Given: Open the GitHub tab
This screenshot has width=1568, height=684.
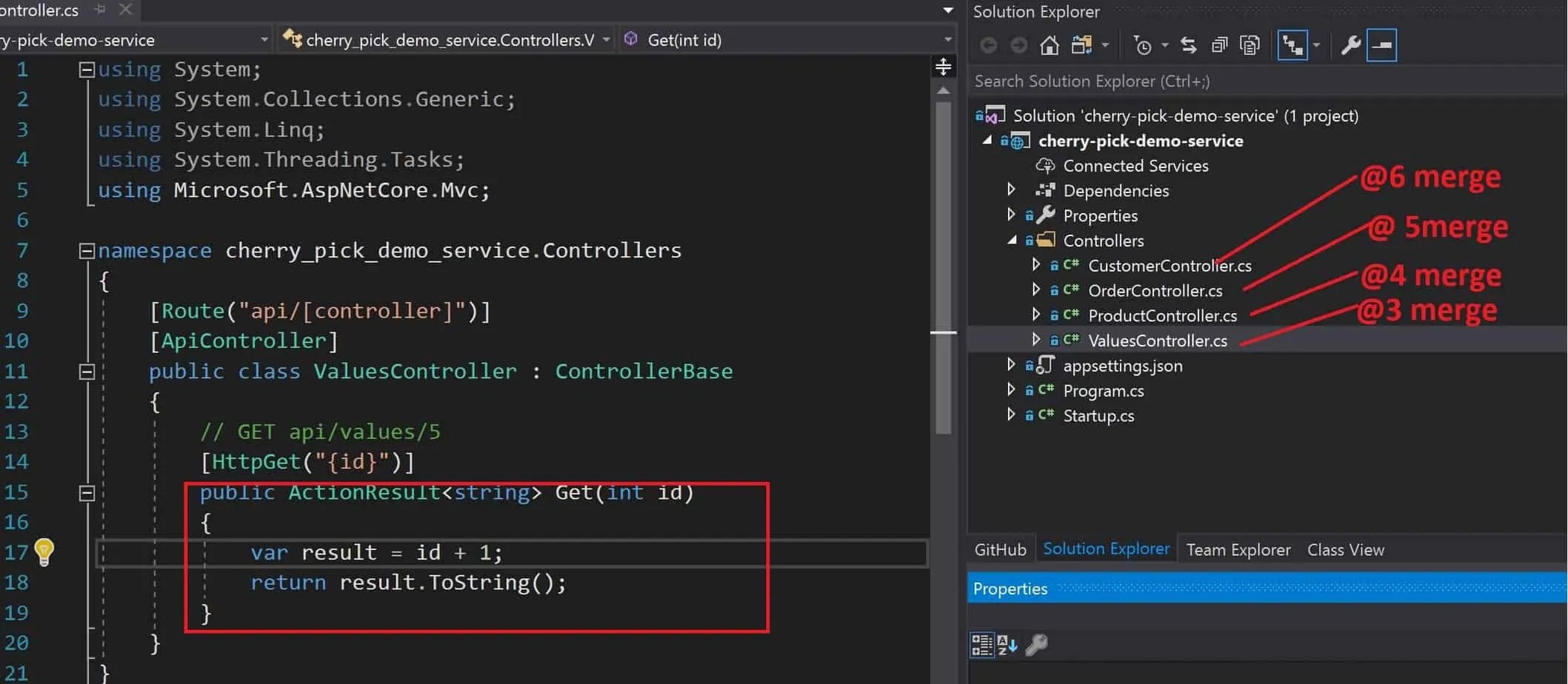Looking at the screenshot, I should (1001, 549).
